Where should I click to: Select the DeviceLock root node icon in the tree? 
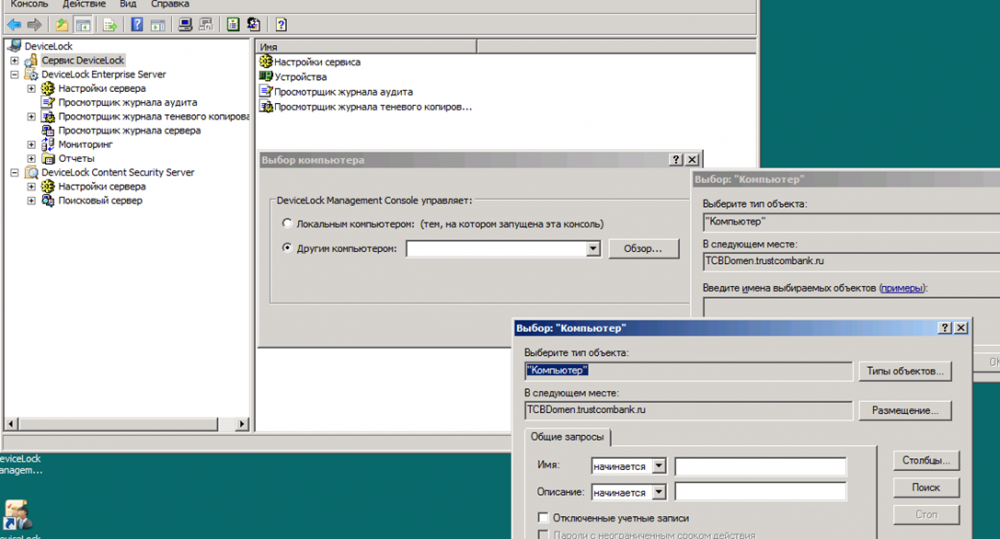[x=15, y=46]
